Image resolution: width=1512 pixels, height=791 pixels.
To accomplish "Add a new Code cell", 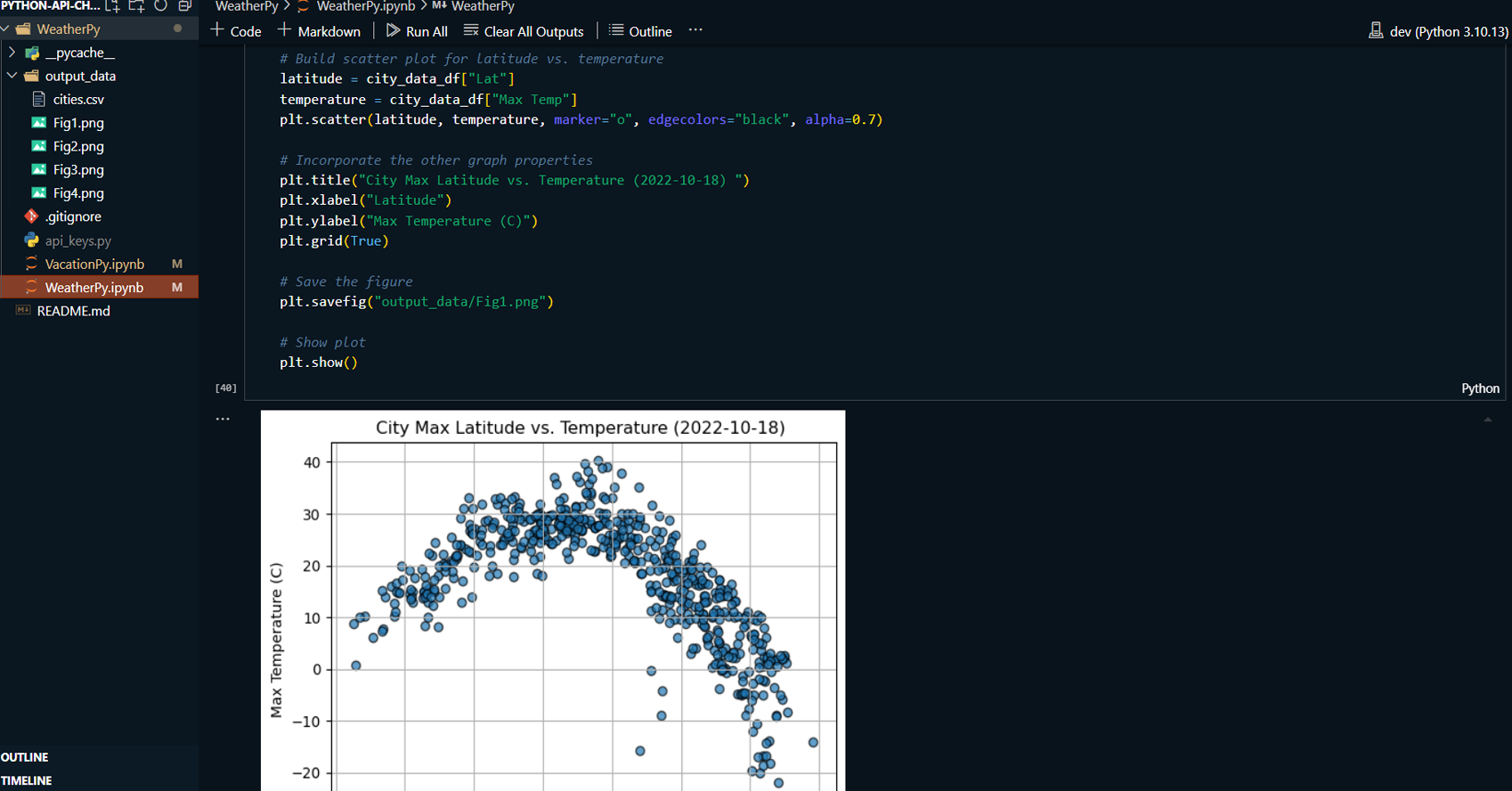I will point(236,31).
